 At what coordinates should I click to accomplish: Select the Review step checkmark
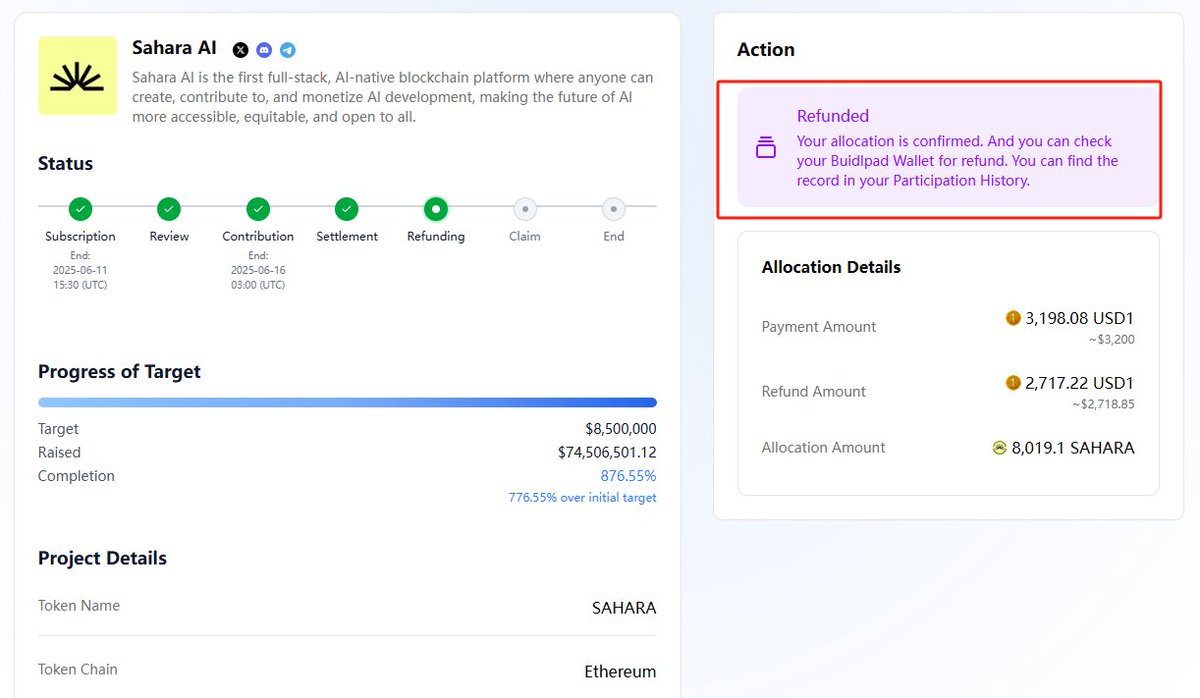170,209
